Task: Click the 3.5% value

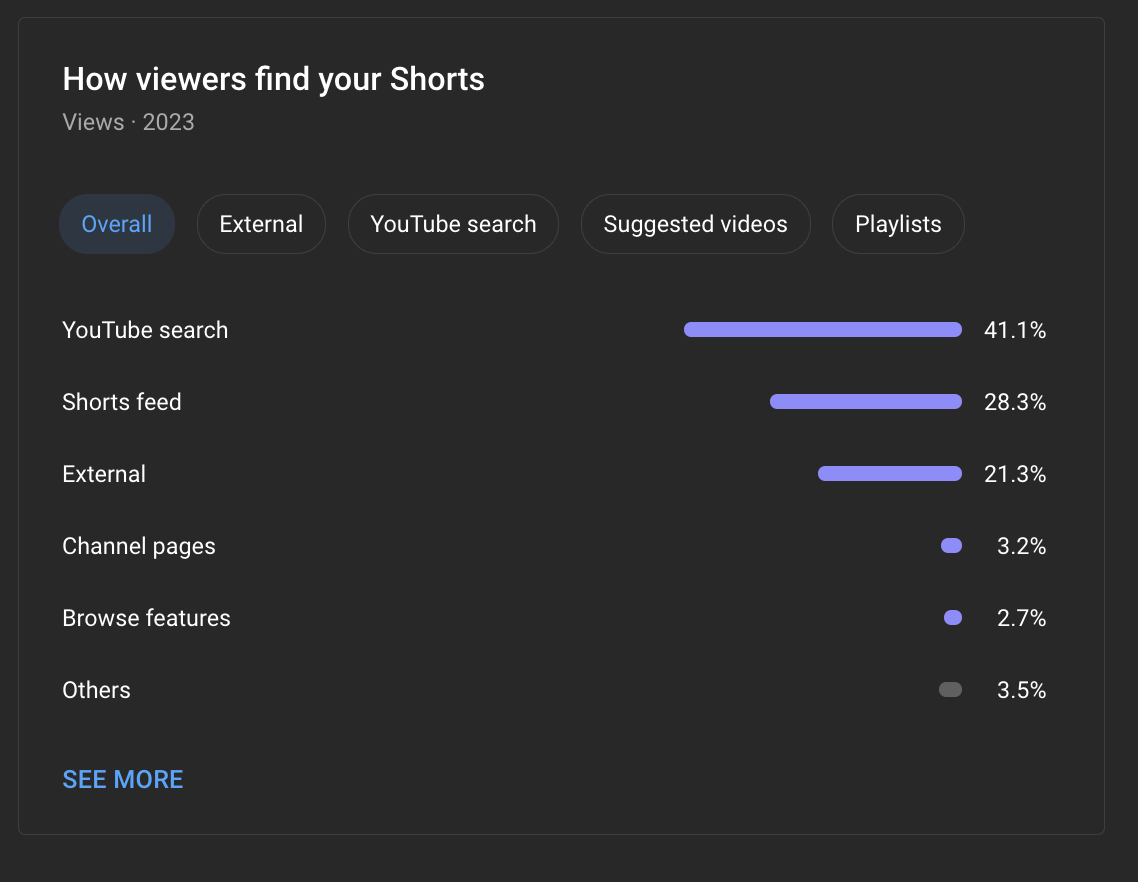Action: (1021, 690)
